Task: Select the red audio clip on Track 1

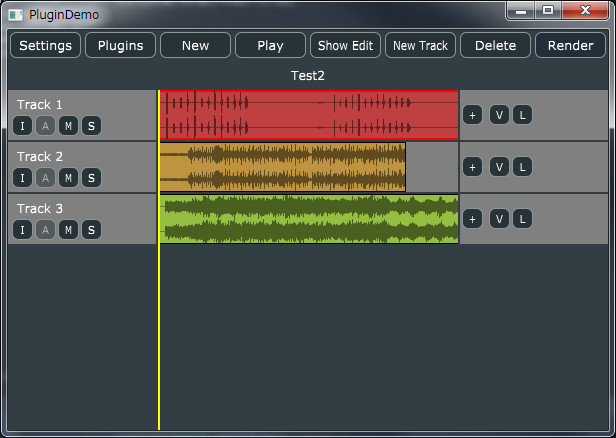Action: coord(309,115)
